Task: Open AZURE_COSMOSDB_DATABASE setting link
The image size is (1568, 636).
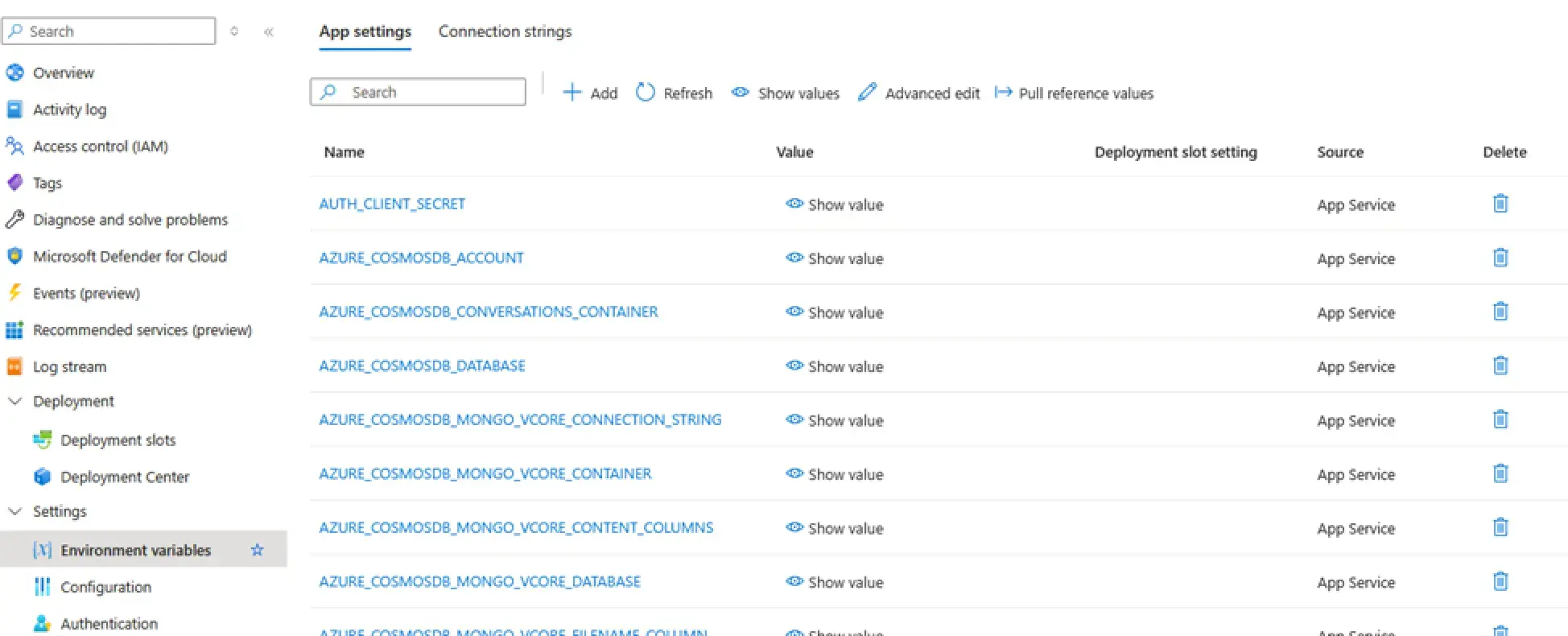Action: [422, 365]
